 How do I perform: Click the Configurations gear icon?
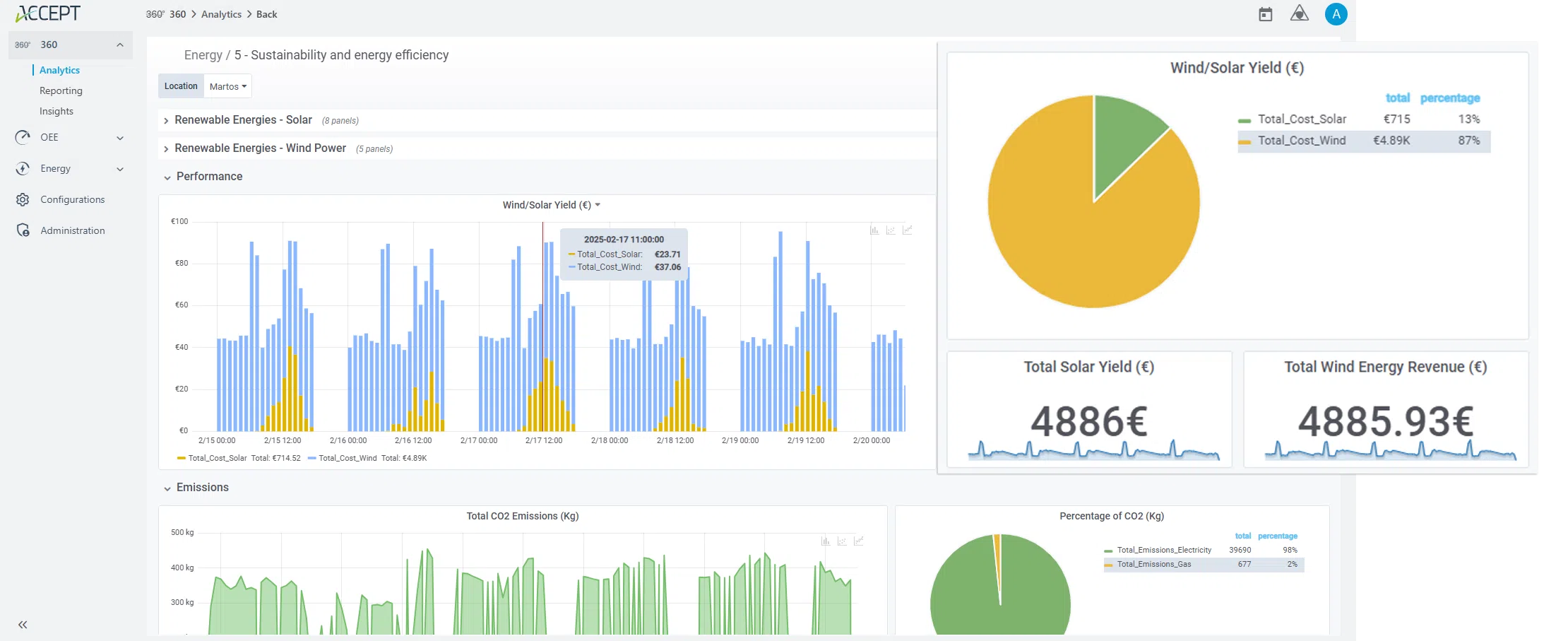coord(23,199)
